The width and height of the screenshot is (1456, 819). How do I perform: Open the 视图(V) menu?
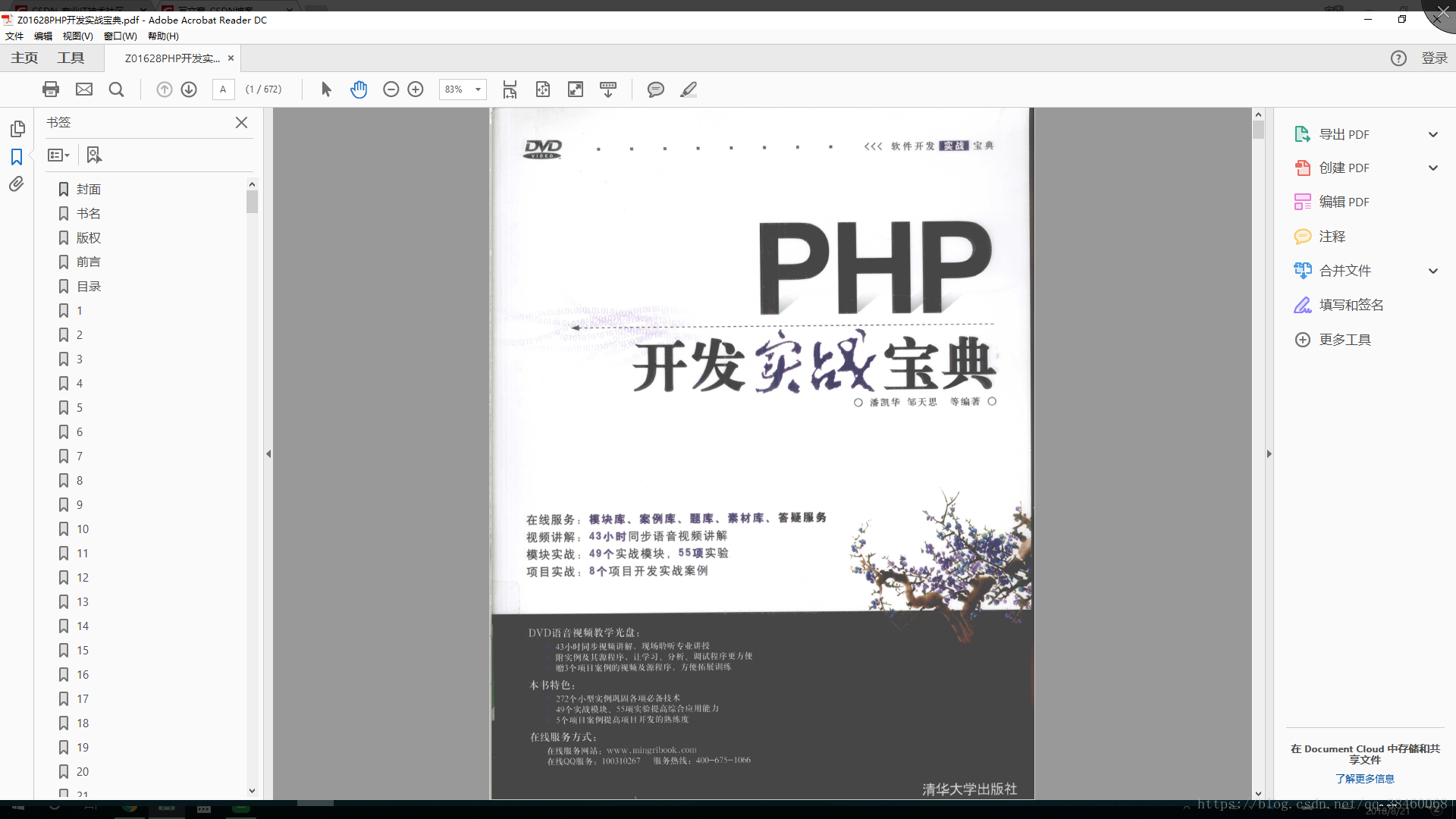[77, 36]
